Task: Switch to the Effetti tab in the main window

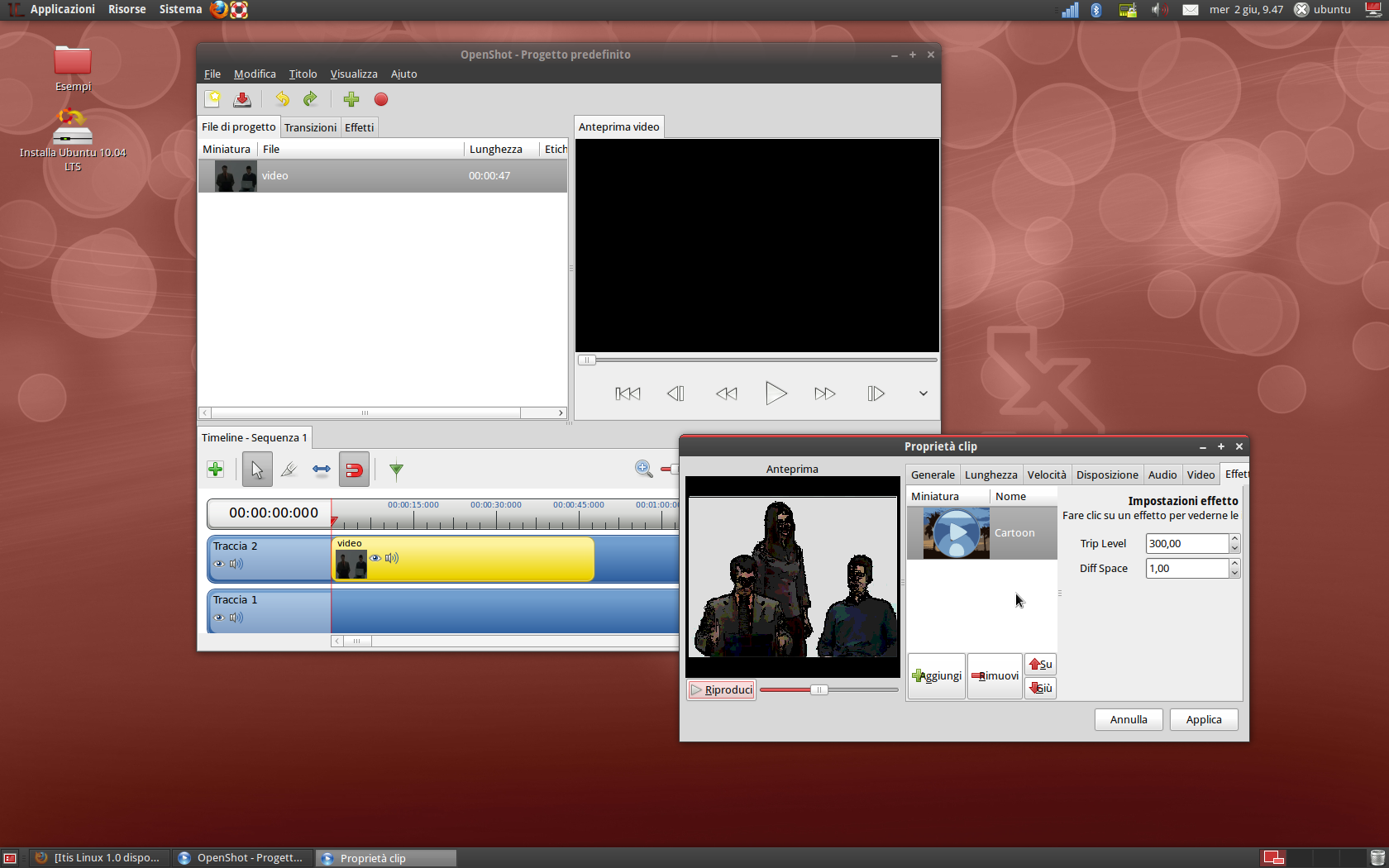Action: tap(360, 127)
